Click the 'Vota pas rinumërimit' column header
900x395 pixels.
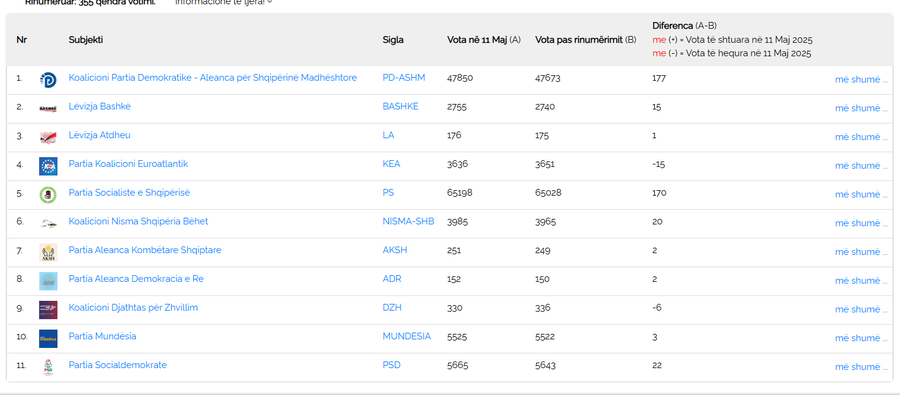[x=585, y=40]
